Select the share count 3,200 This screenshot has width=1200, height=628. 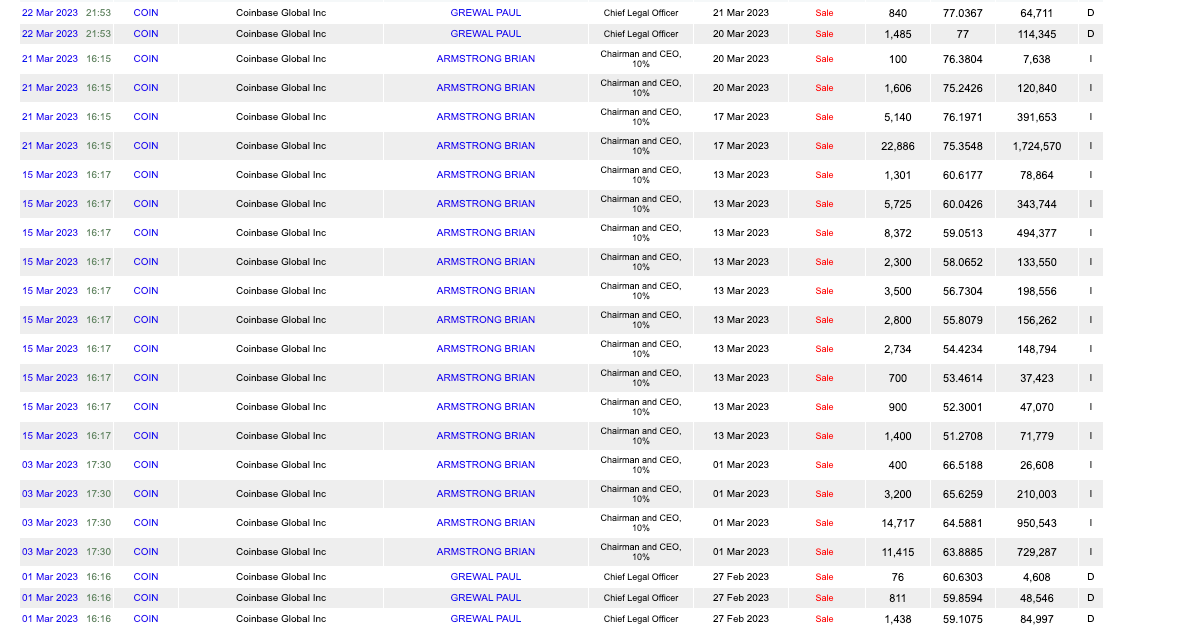pos(898,494)
